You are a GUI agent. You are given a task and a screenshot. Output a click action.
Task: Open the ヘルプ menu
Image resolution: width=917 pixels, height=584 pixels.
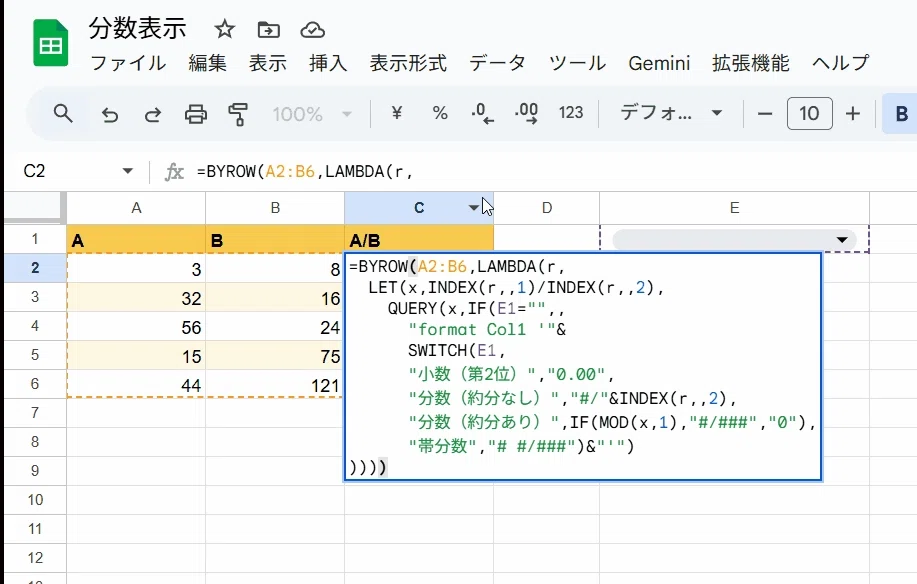point(841,63)
